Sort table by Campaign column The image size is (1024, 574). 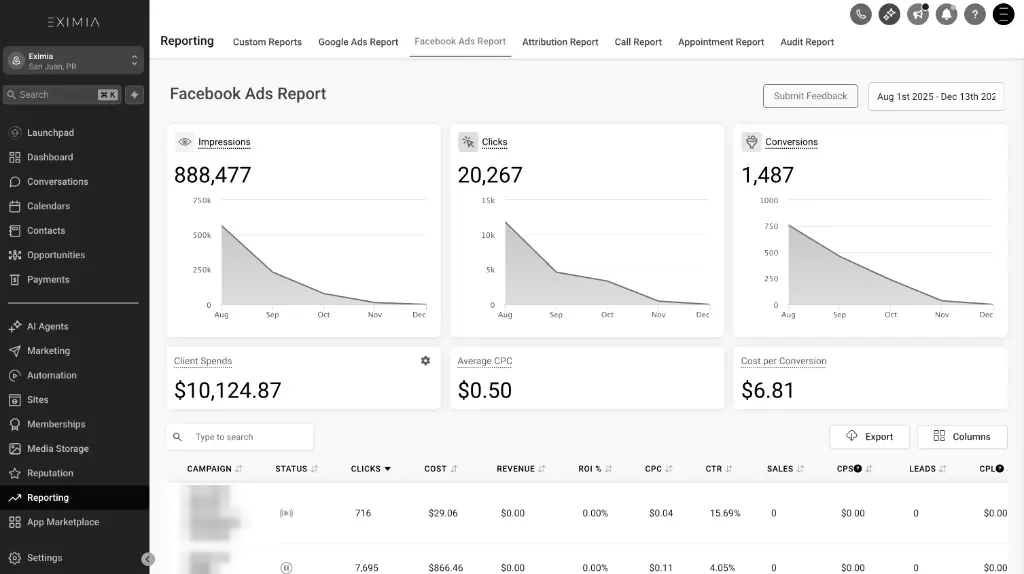click(x=215, y=469)
